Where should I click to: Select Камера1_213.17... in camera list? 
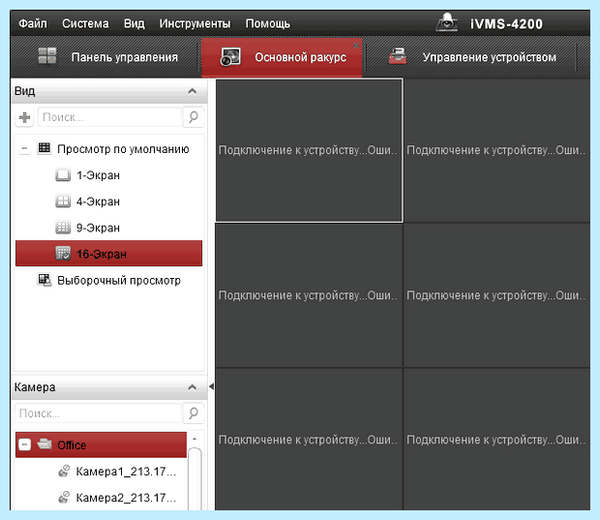pos(126,471)
